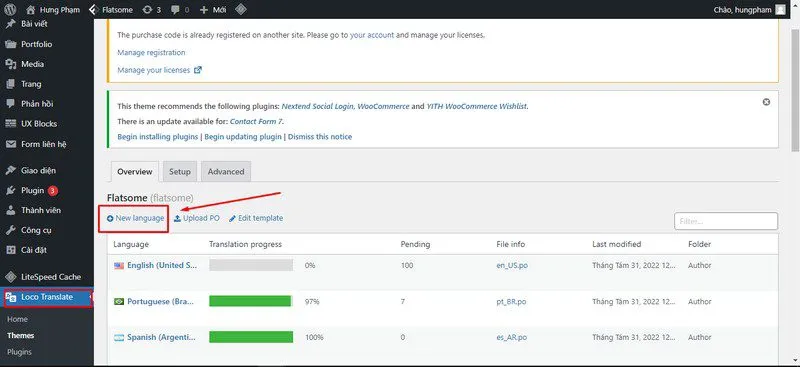This screenshot has width=800, height=367.
Task: Click the Manage your licenses link
Action: [x=154, y=70]
